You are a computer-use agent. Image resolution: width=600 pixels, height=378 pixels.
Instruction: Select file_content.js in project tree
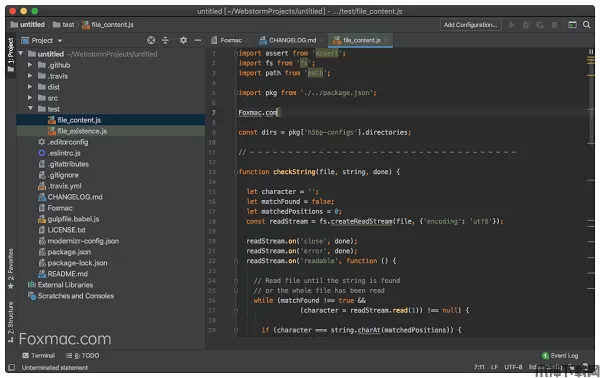tap(111, 120)
